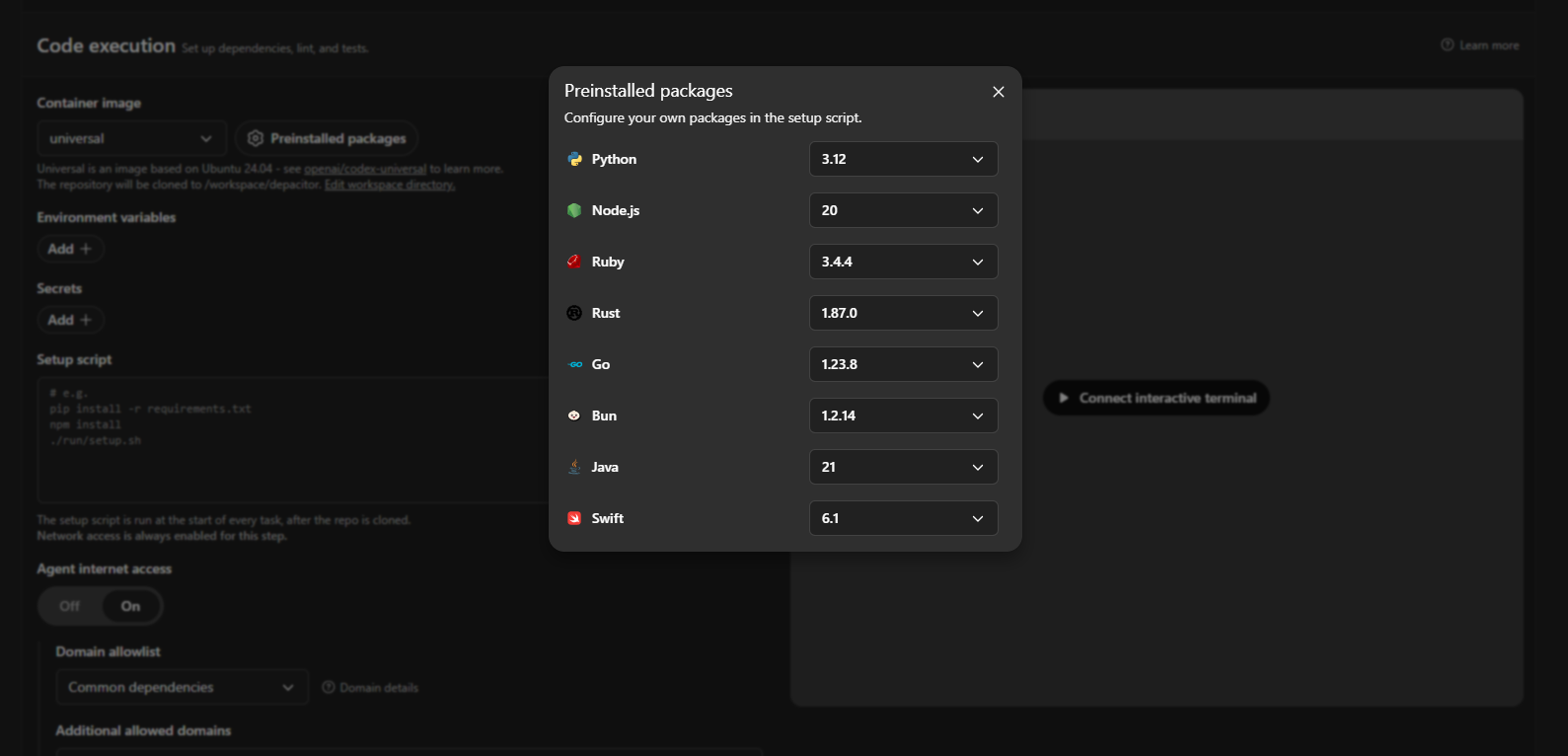Click Connect interactive terminal button
Viewport: 1568px width, 756px height.
coord(1156,398)
